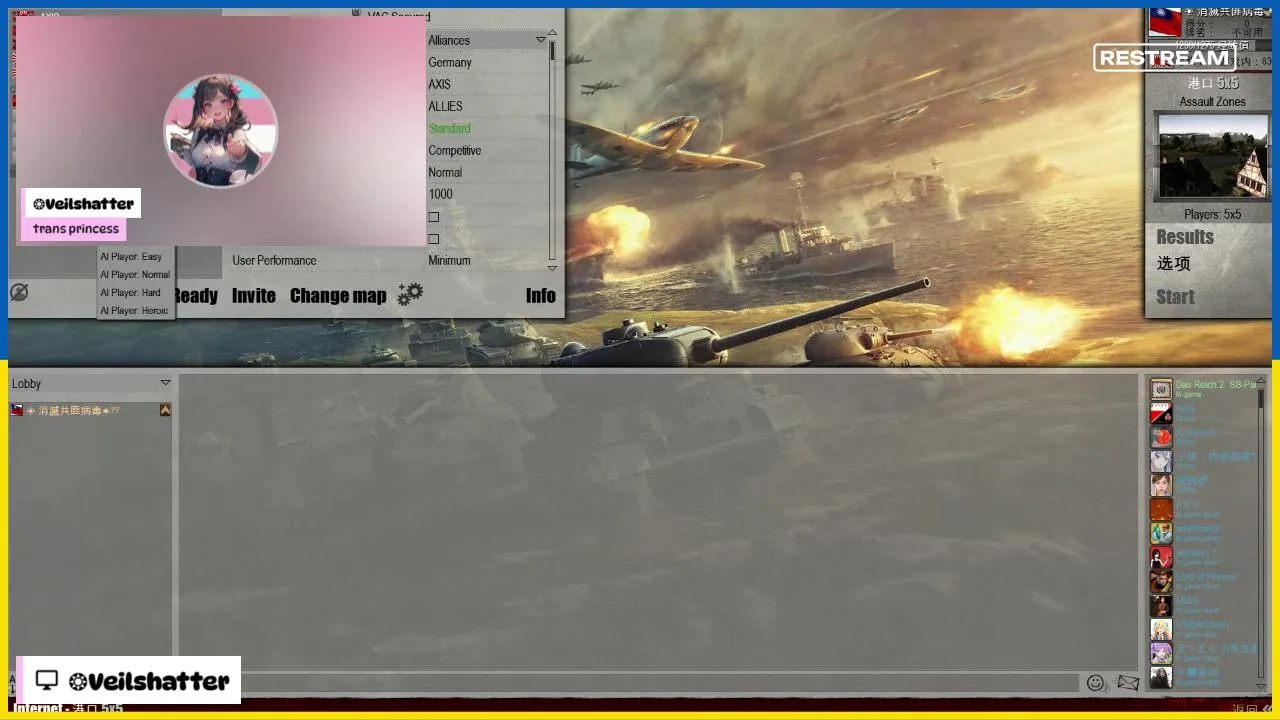Click the settings list scroll-down arrow
This screenshot has height=720, width=1280.
(x=552, y=268)
